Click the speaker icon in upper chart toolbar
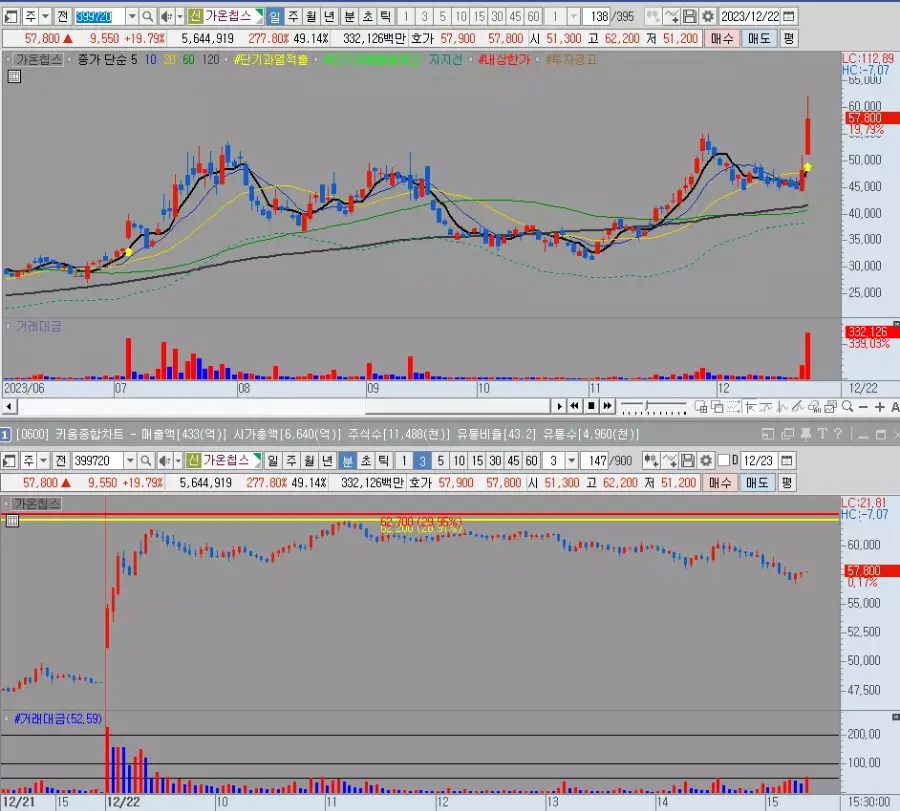This screenshot has height=811, width=900. pos(166,16)
